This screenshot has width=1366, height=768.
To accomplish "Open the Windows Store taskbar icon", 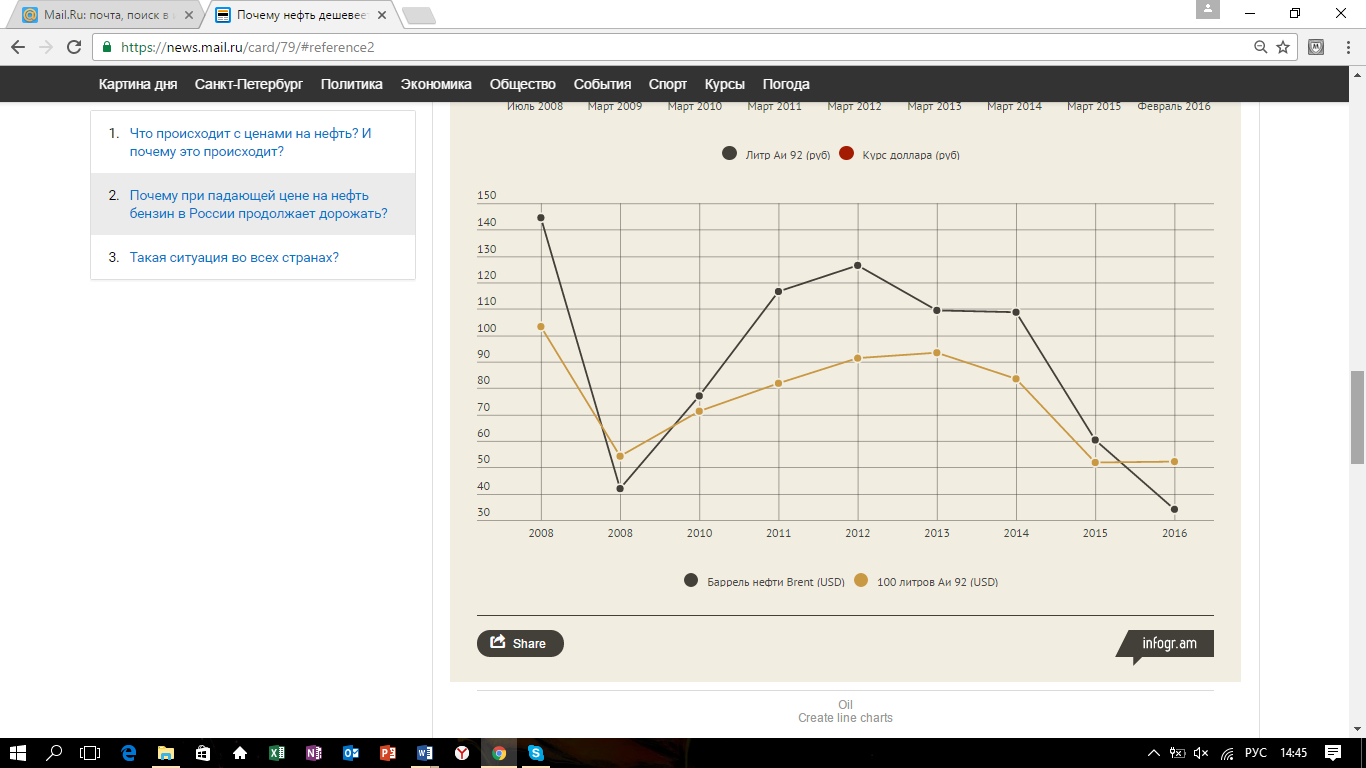I will [202, 753].
